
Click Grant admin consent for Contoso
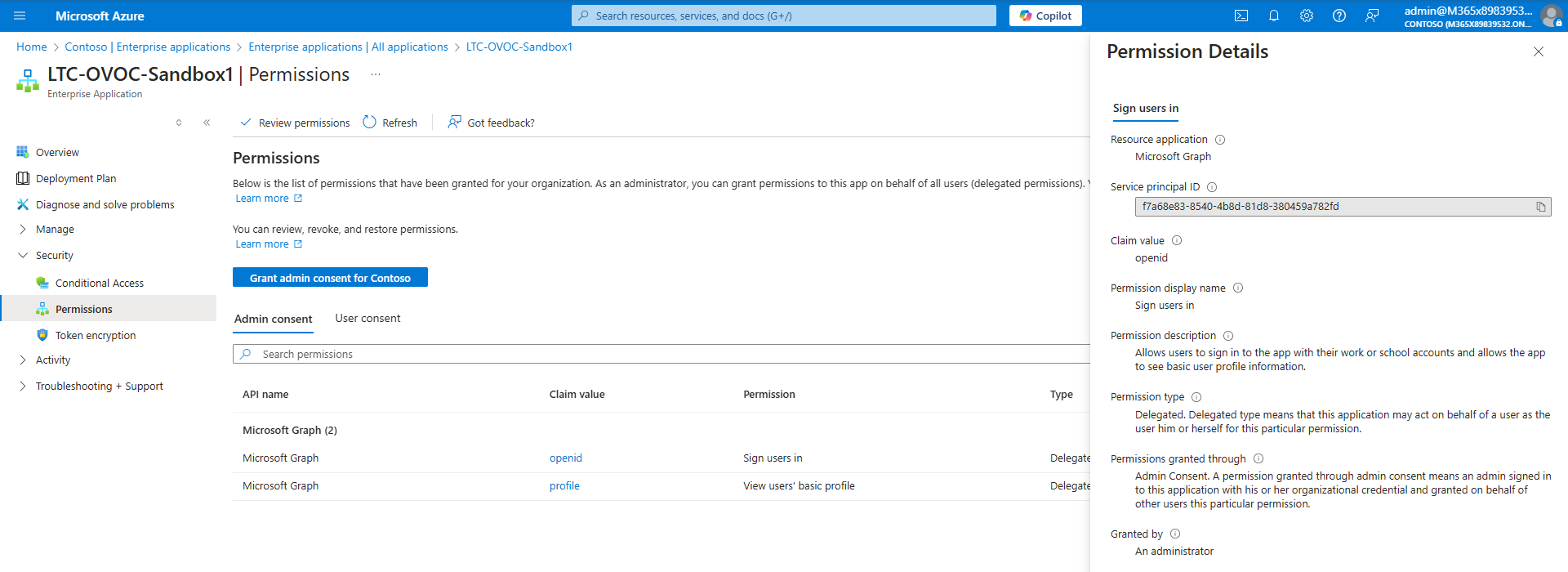(330, 278)
